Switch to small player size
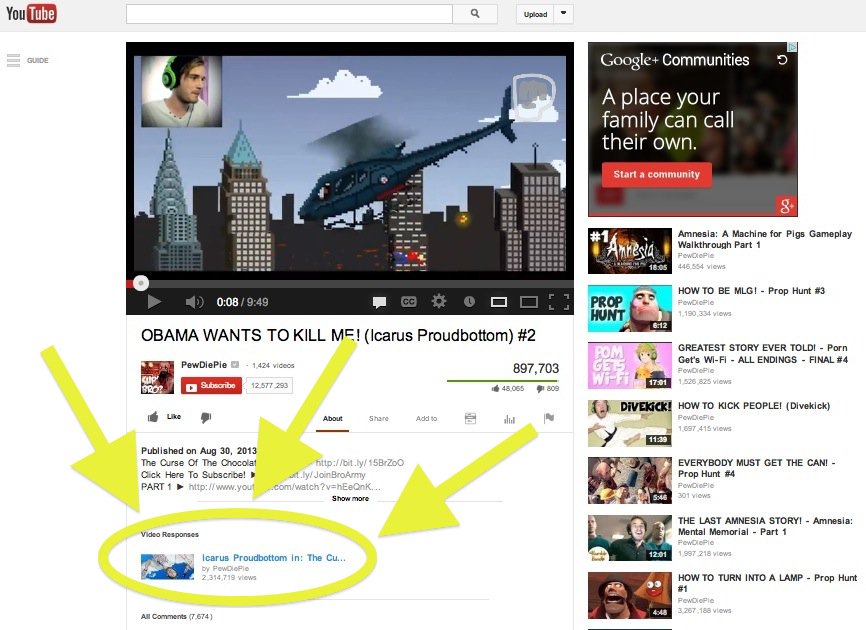The height and width of the screenshot is (630, 866). [499, 302]
